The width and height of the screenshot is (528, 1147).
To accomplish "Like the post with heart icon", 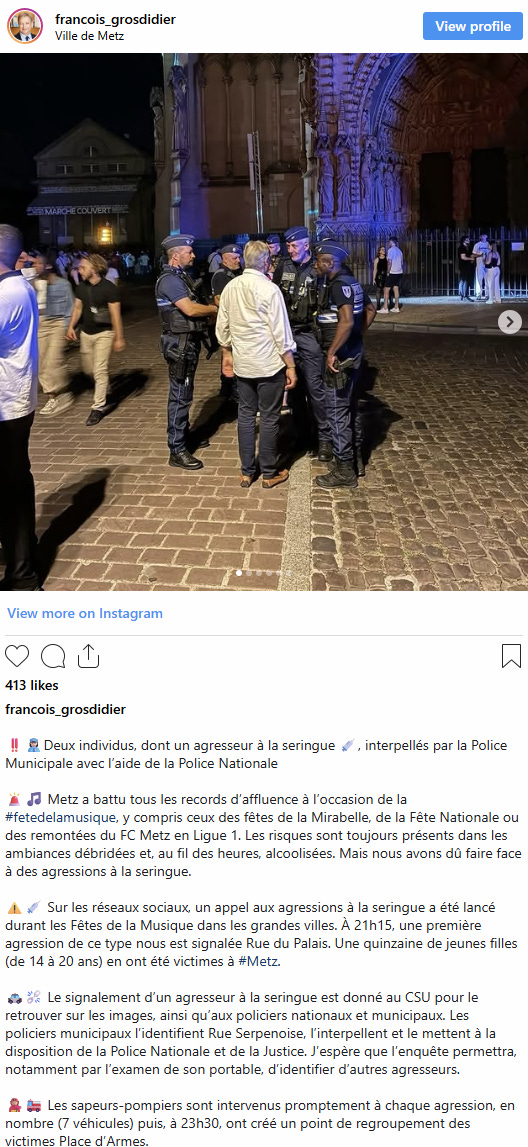I will [x=17, y=655].
